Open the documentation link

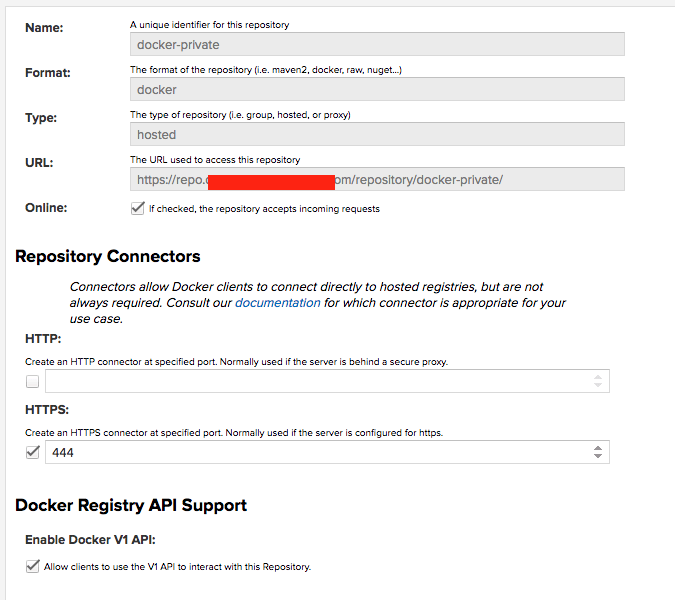click(x=277, y=303)
